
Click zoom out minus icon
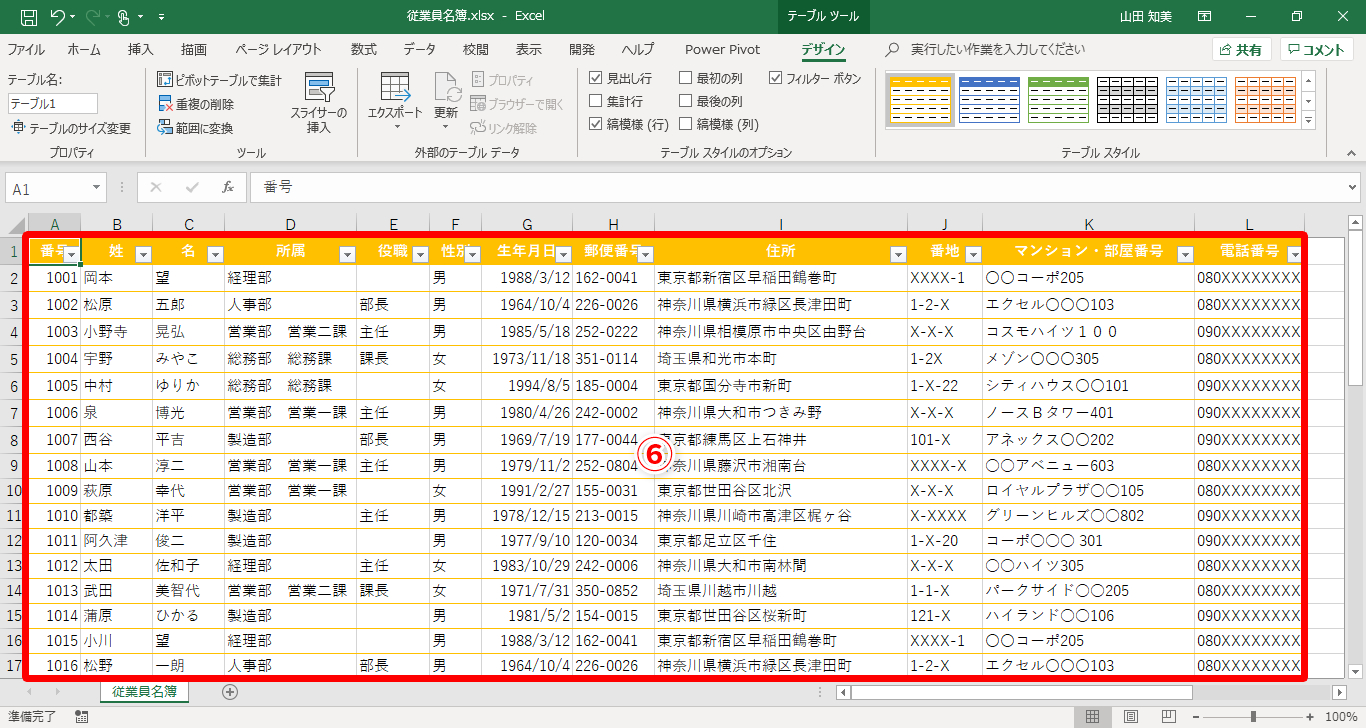(1198, 716)
